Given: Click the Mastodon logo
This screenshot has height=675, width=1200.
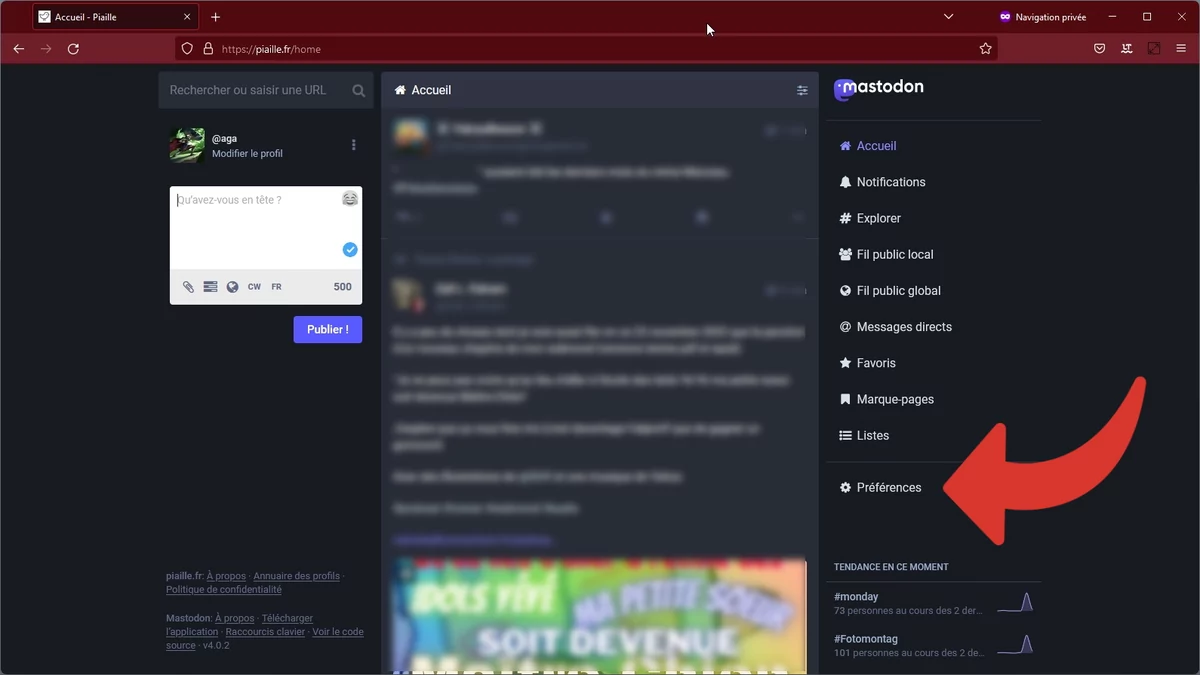Looking at the screenshot, I should [879, 89].
